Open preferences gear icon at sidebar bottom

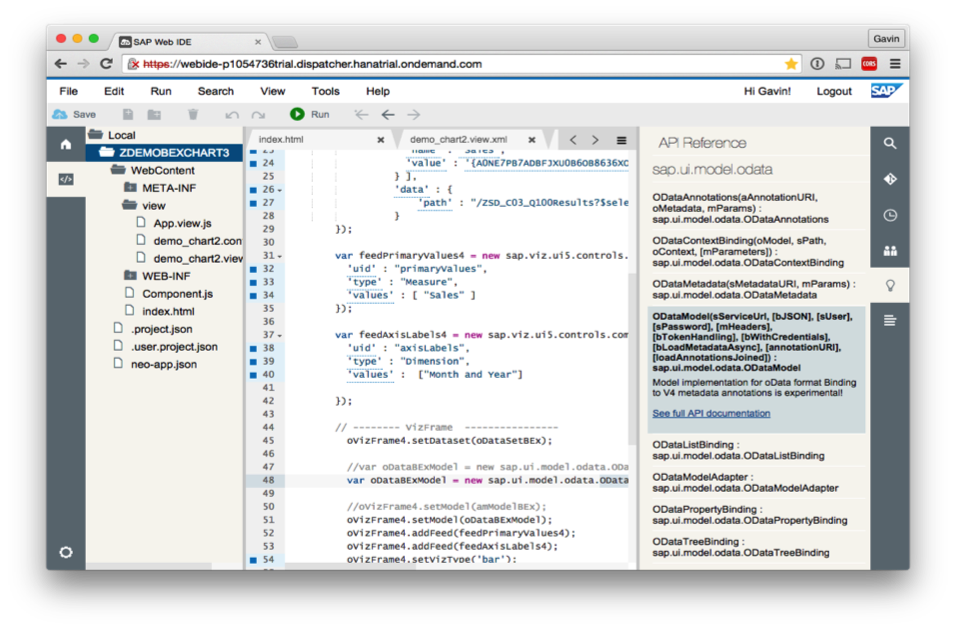coord(66,552)
